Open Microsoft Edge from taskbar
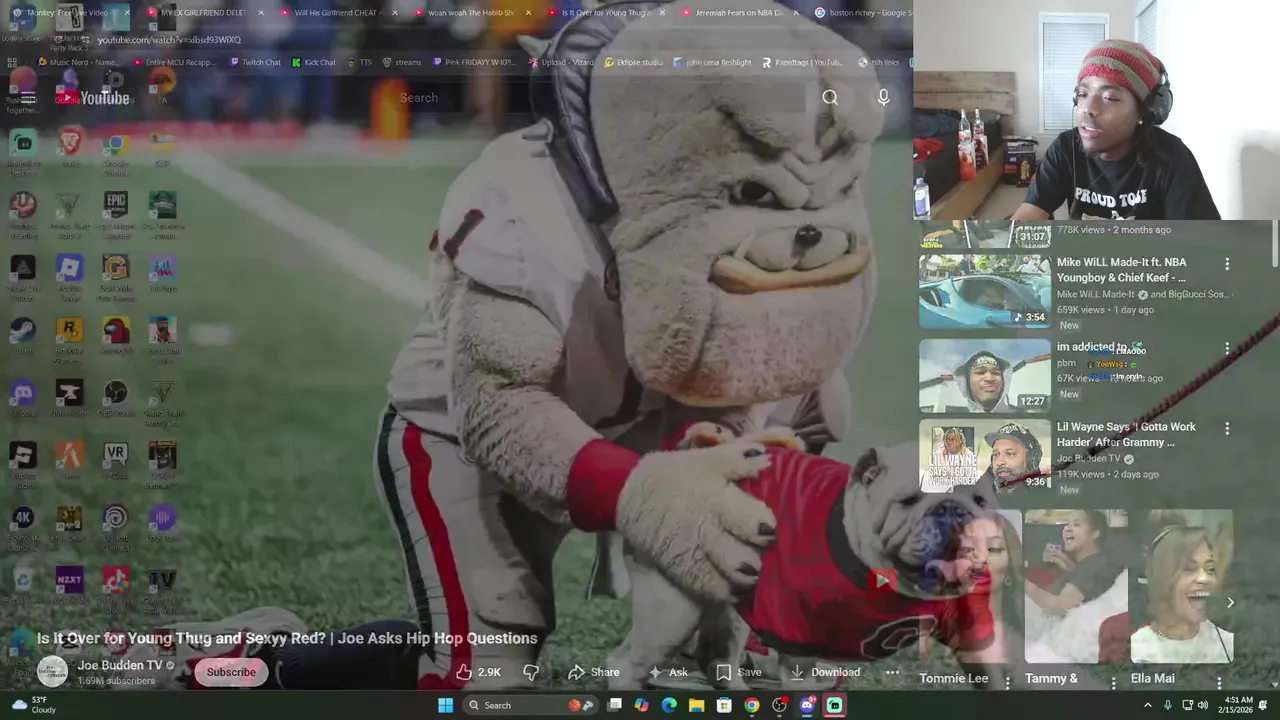 pyautogui.click(x=669, y=705)
